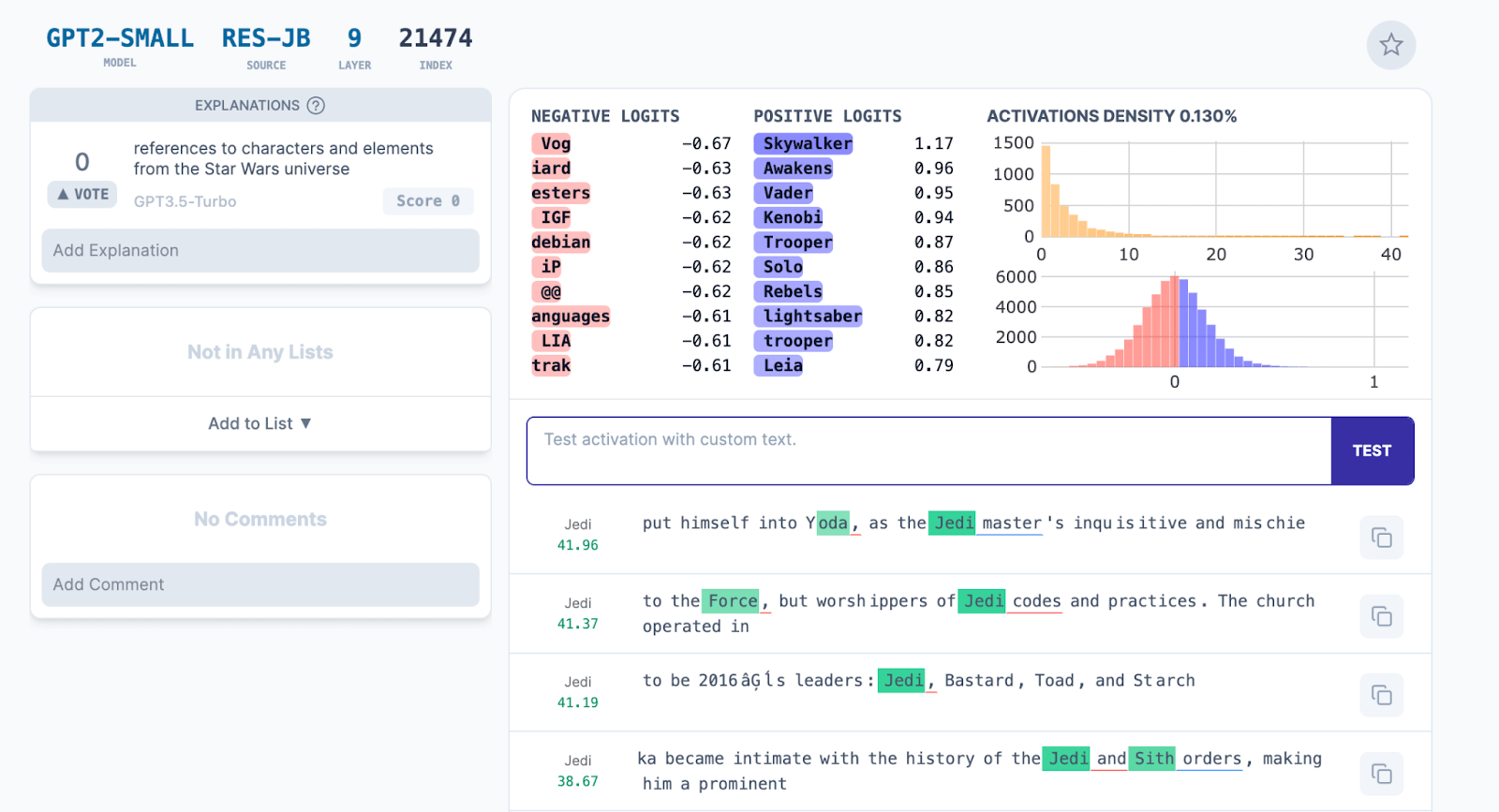Click the Skywalker positive logit token
The image size is (1499, 812).
point(804,143)
